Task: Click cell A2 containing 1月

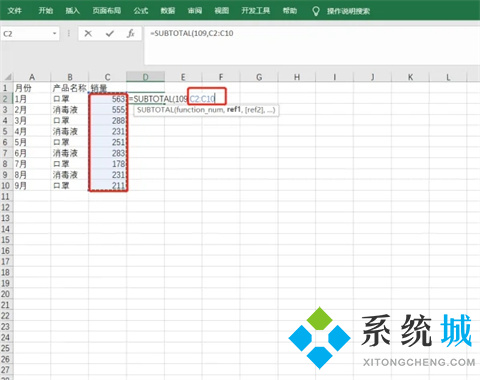Action: coord(32,99)
